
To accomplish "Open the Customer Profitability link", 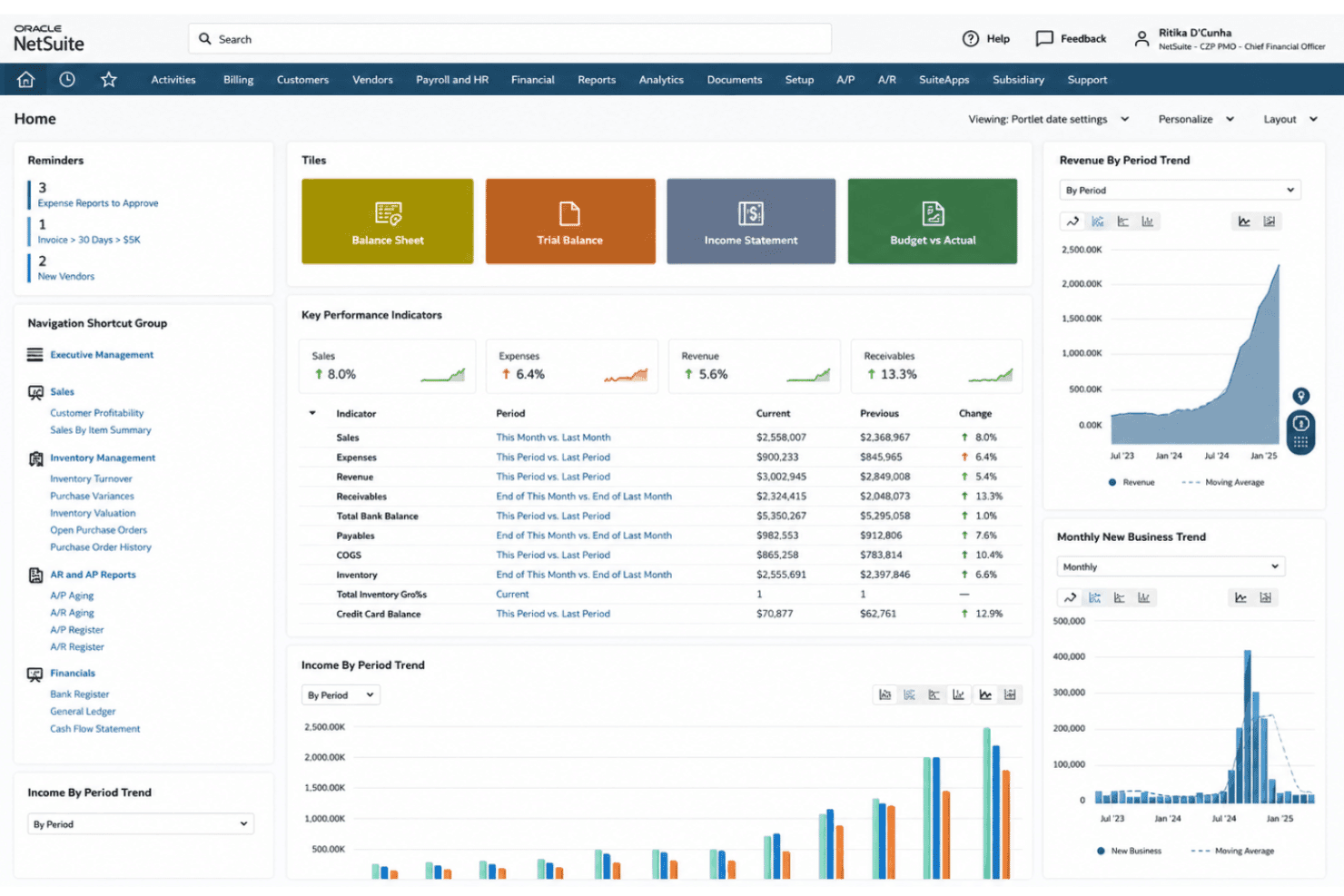I will (x=97, y=413).
